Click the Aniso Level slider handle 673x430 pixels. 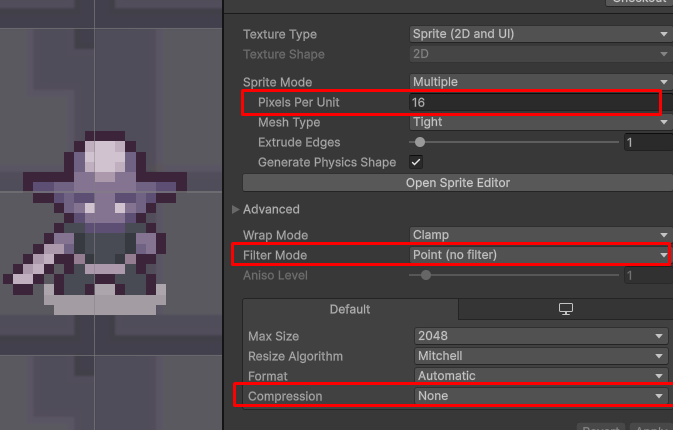pyautogui.click(x=426, y=275)
